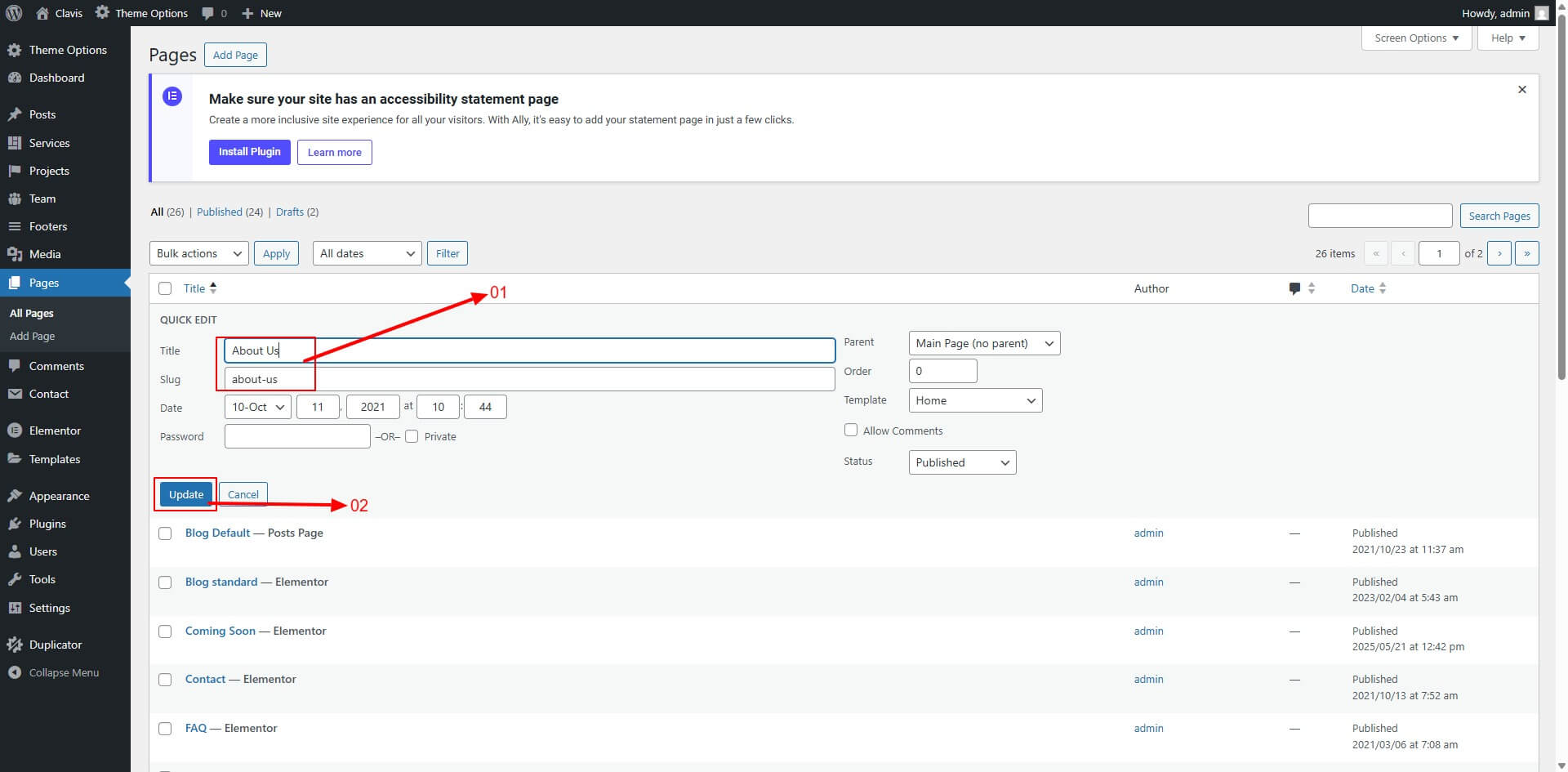Filter pages by Drafts link
Screen dimensions: 1568x772
pyautogui.click(x=289, y=212)
